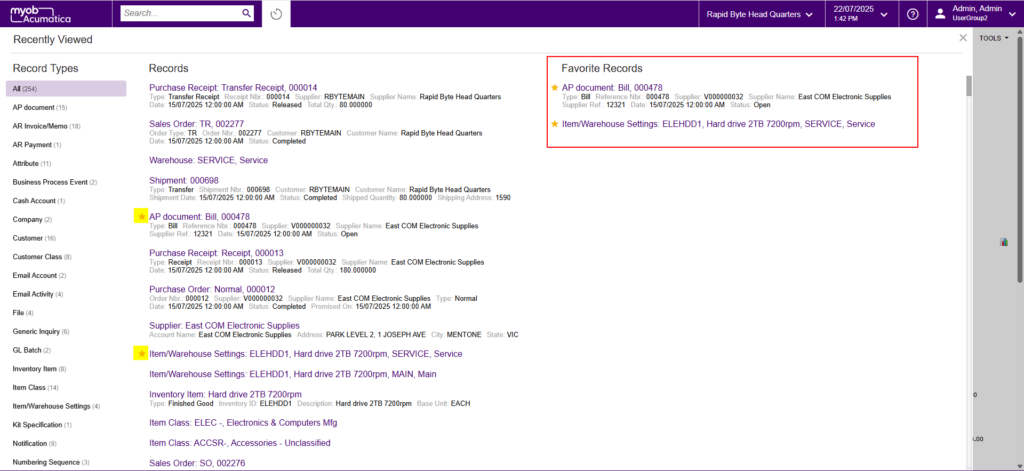The image size is (1024, 471).
Task: Open Rapid Byte Head Quarters branch dropdown
Action: click(760, 14)
